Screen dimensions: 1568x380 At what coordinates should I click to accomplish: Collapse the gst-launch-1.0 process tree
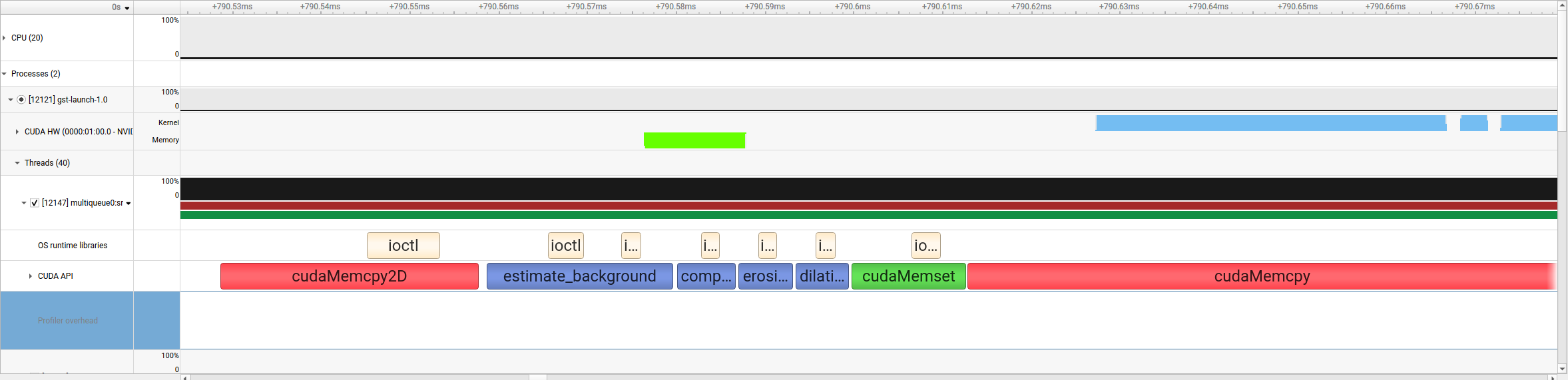11,100
